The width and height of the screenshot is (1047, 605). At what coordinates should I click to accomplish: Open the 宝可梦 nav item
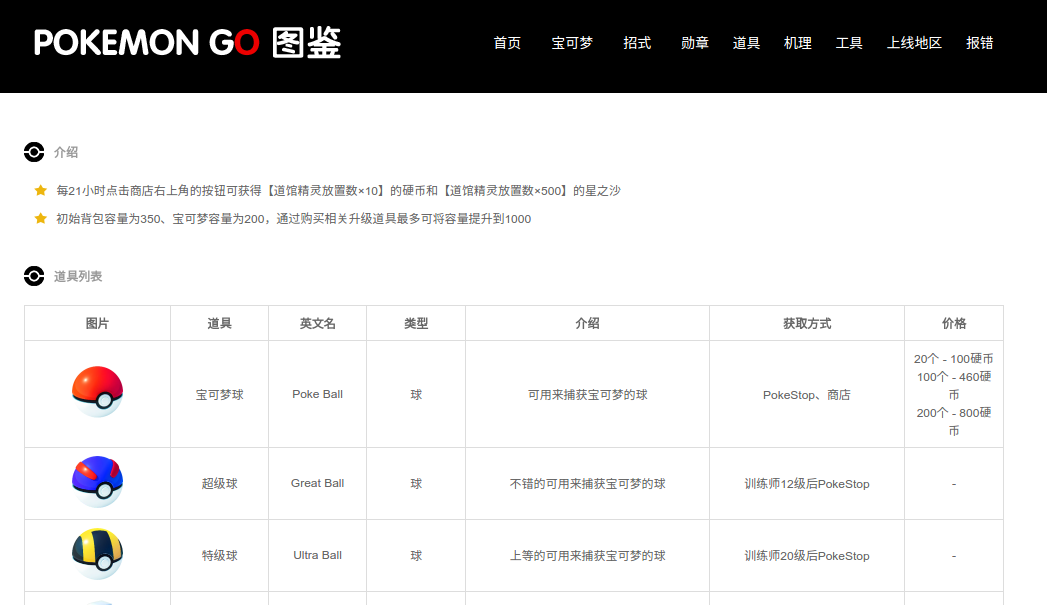(572, 43)
